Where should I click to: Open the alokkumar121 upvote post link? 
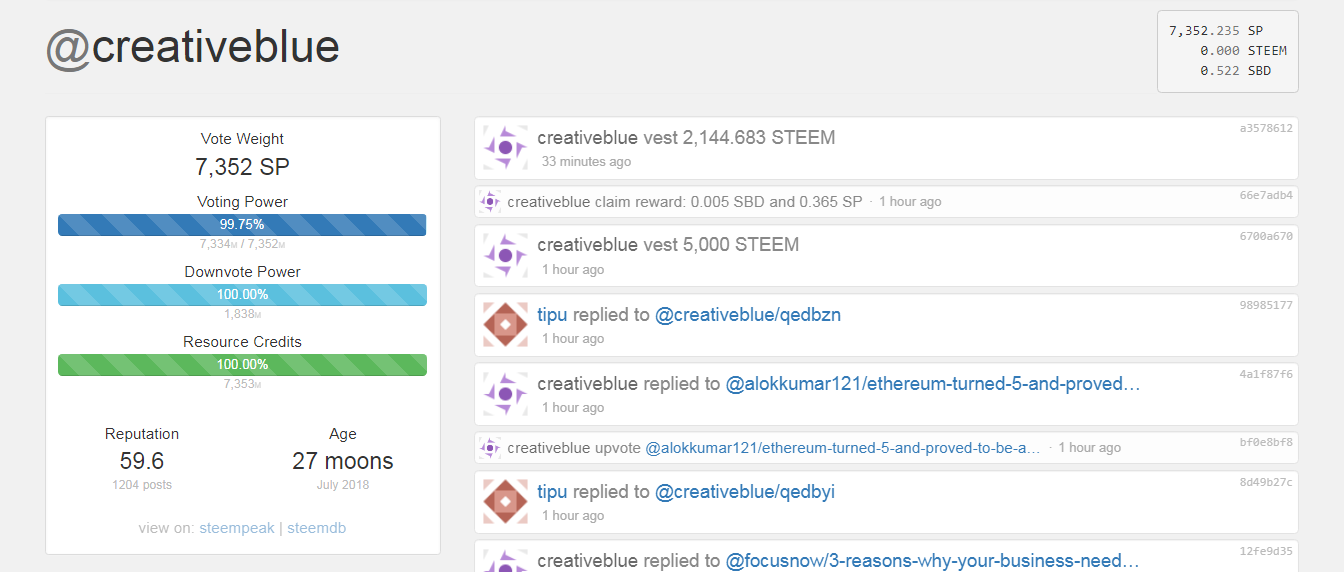point(843,448)
